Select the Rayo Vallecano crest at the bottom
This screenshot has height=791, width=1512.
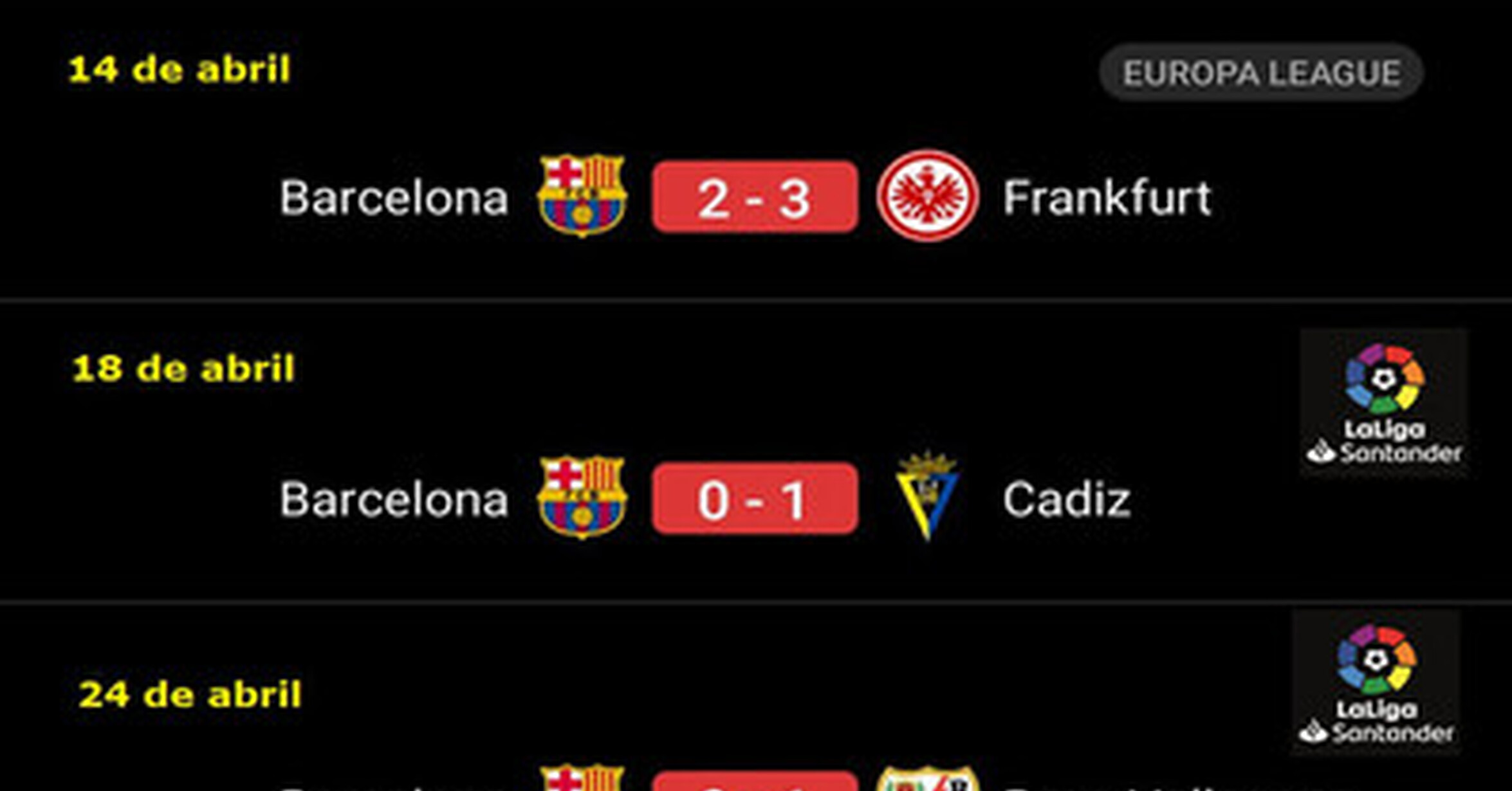point(927,779)
